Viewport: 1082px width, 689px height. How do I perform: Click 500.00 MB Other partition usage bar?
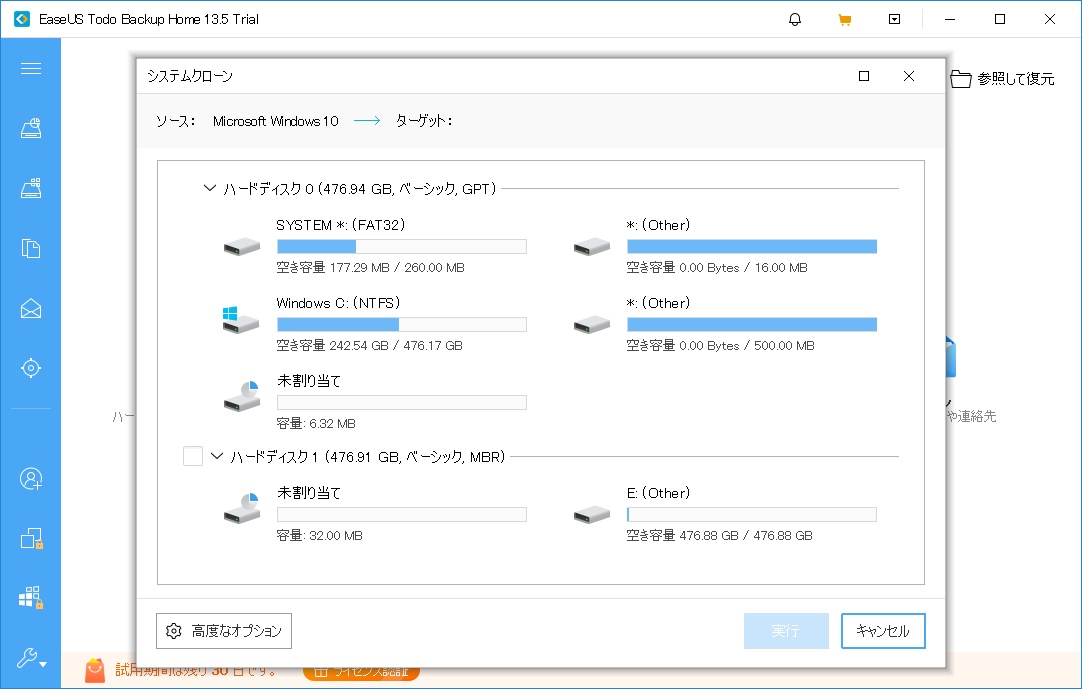pyautogui.click(x=751, y=324)
